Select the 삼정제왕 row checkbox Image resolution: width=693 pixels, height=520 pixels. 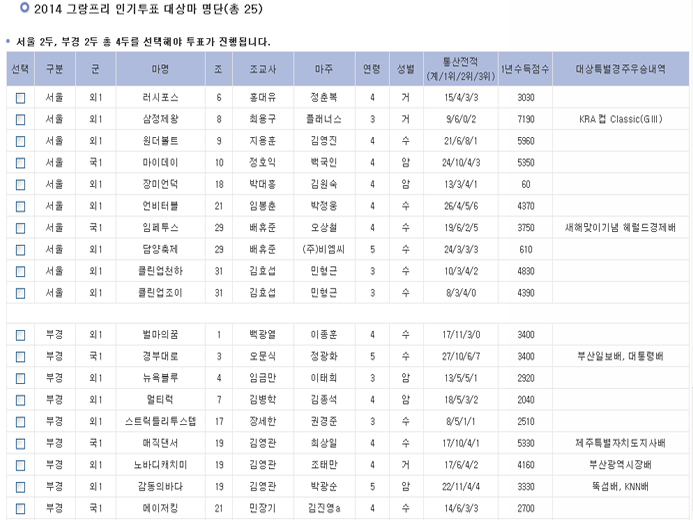click(20, 120)
